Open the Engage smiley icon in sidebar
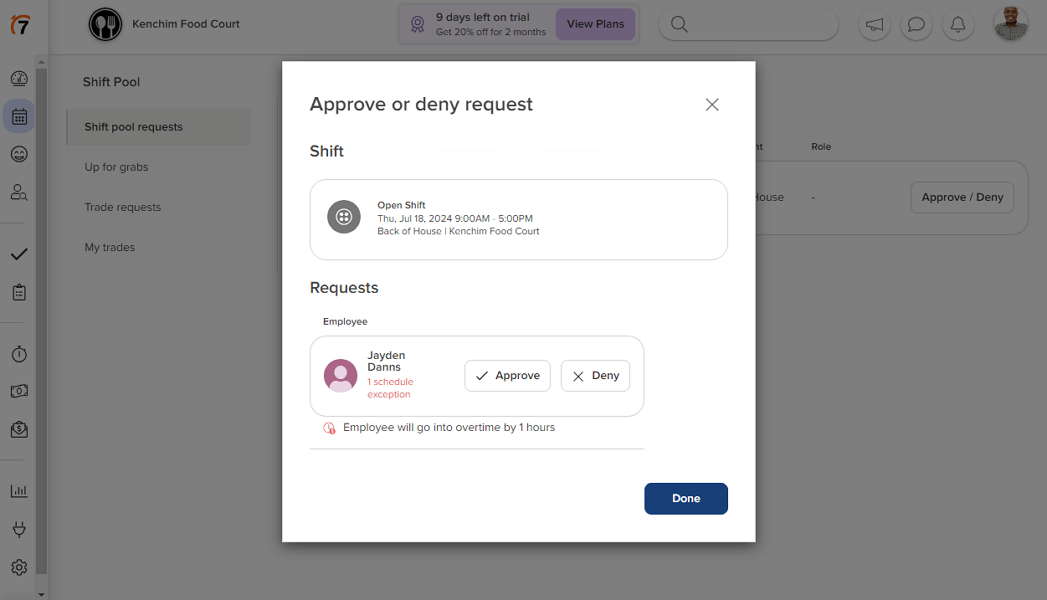 click(x=19, y=154)
